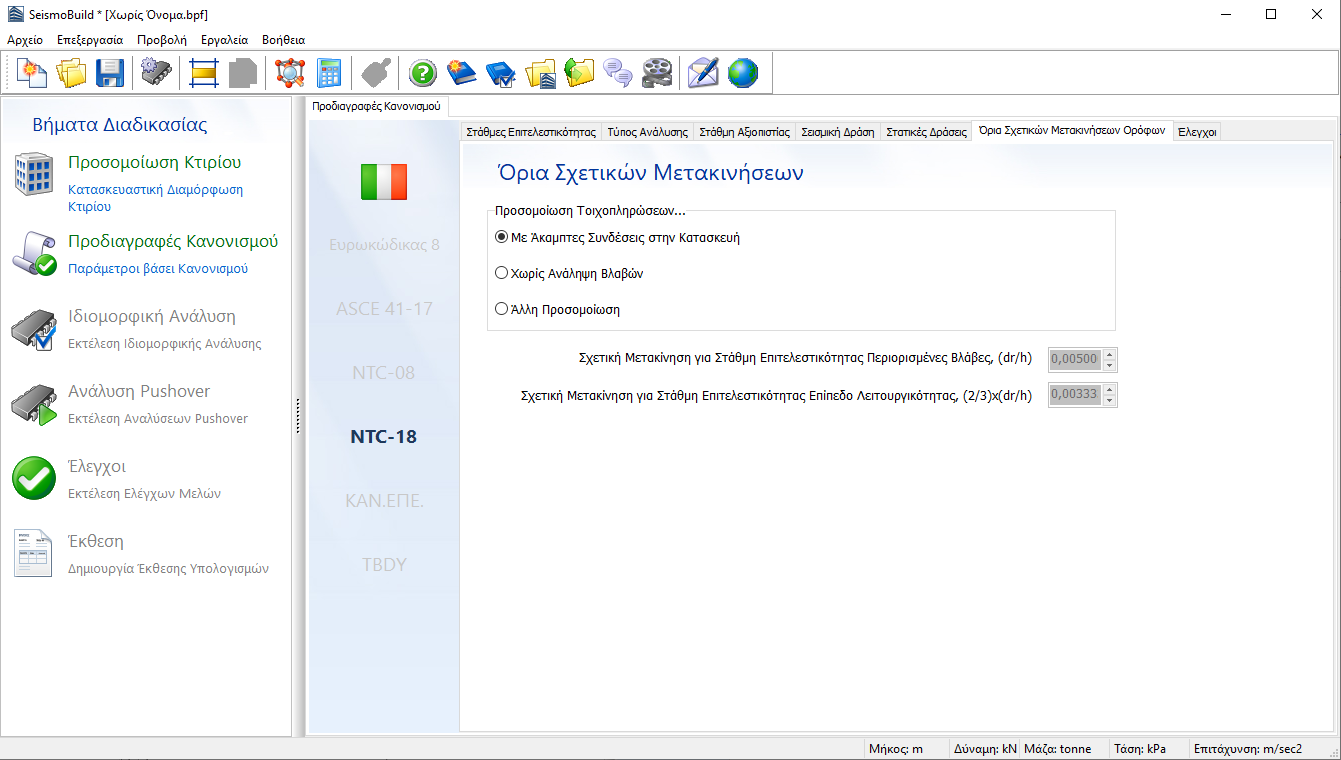The width and height of the screenshot is (1341, 760).
Task: Open the green Help question mark icon
Action: [x=423, y=73]
